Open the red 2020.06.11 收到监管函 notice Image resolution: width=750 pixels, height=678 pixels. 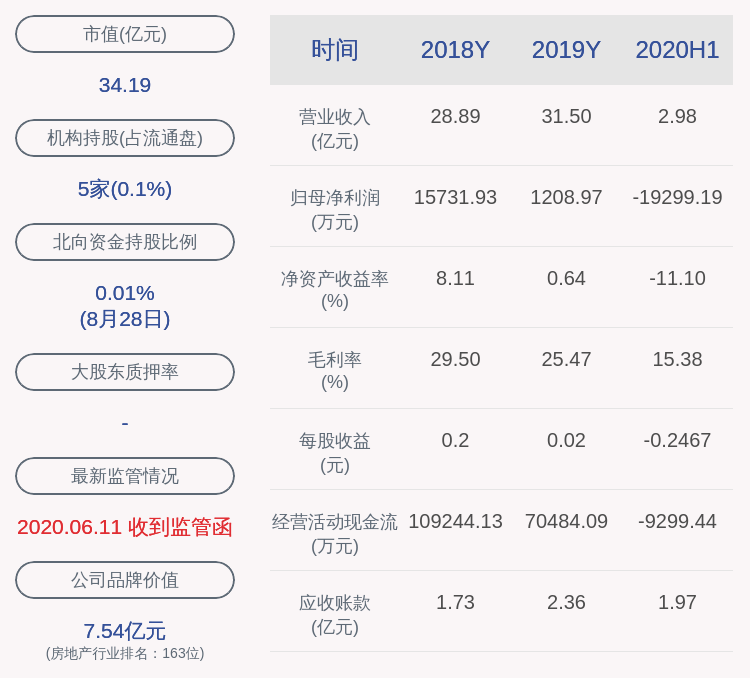[x=125, y=527]
